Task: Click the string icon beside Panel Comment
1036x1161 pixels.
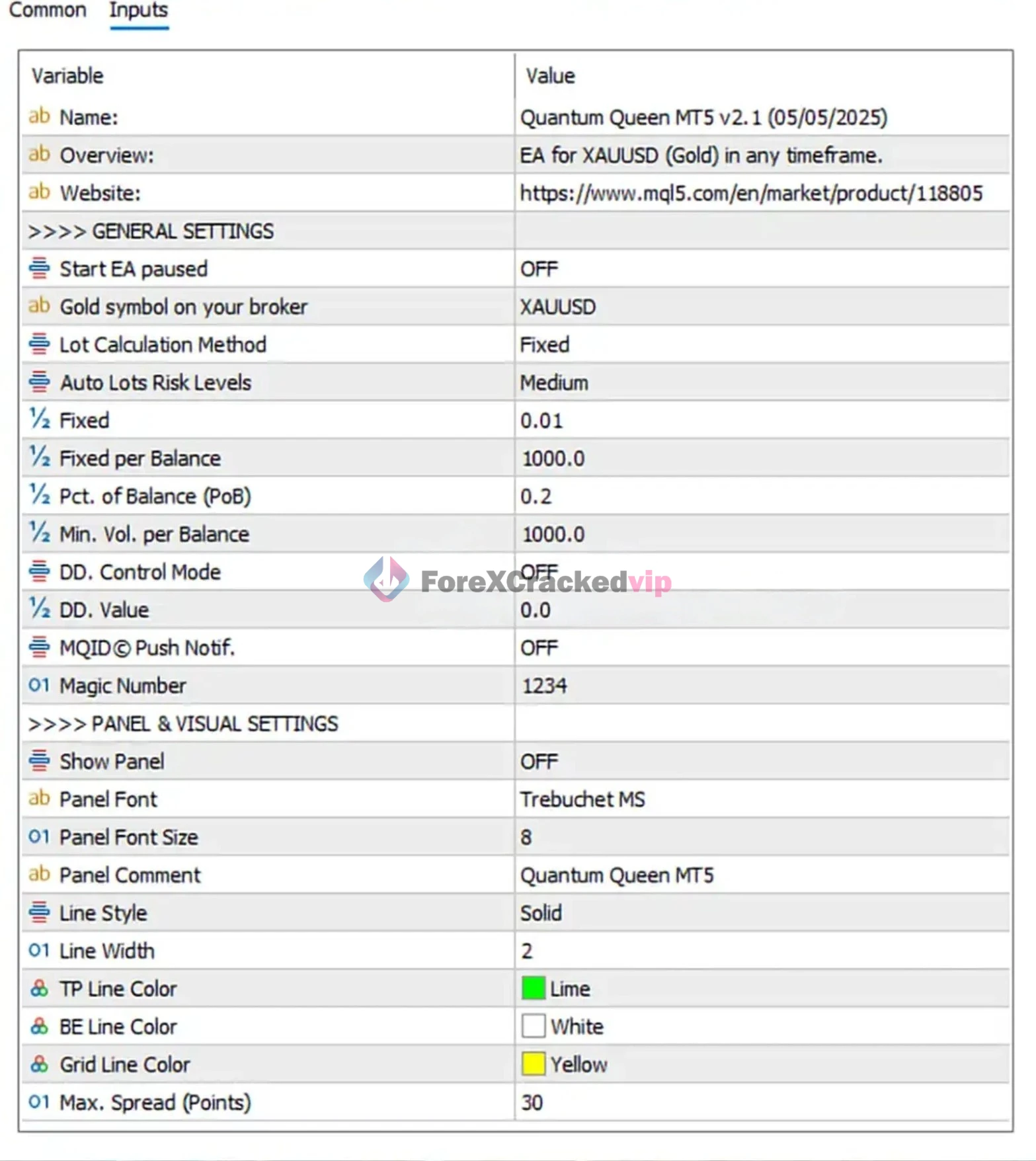Action: [x=39, y=874]
